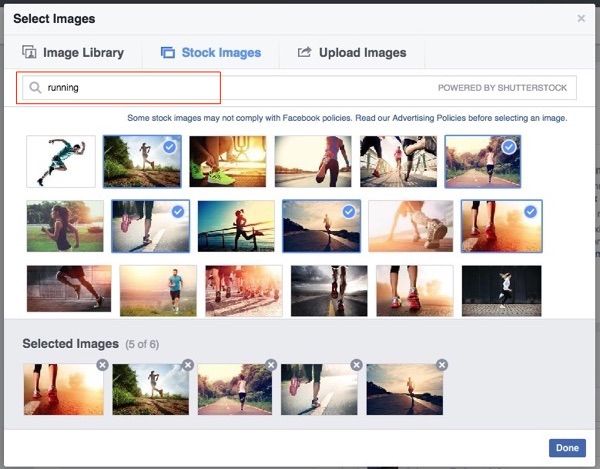The image size is (600, 469).
Task: Select the green running shoes stock image
Action: [228, 161]
